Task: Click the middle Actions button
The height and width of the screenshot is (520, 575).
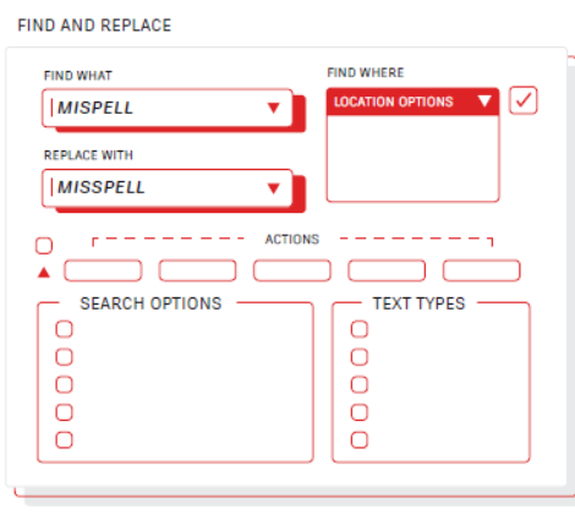Action: coord(292,271)
